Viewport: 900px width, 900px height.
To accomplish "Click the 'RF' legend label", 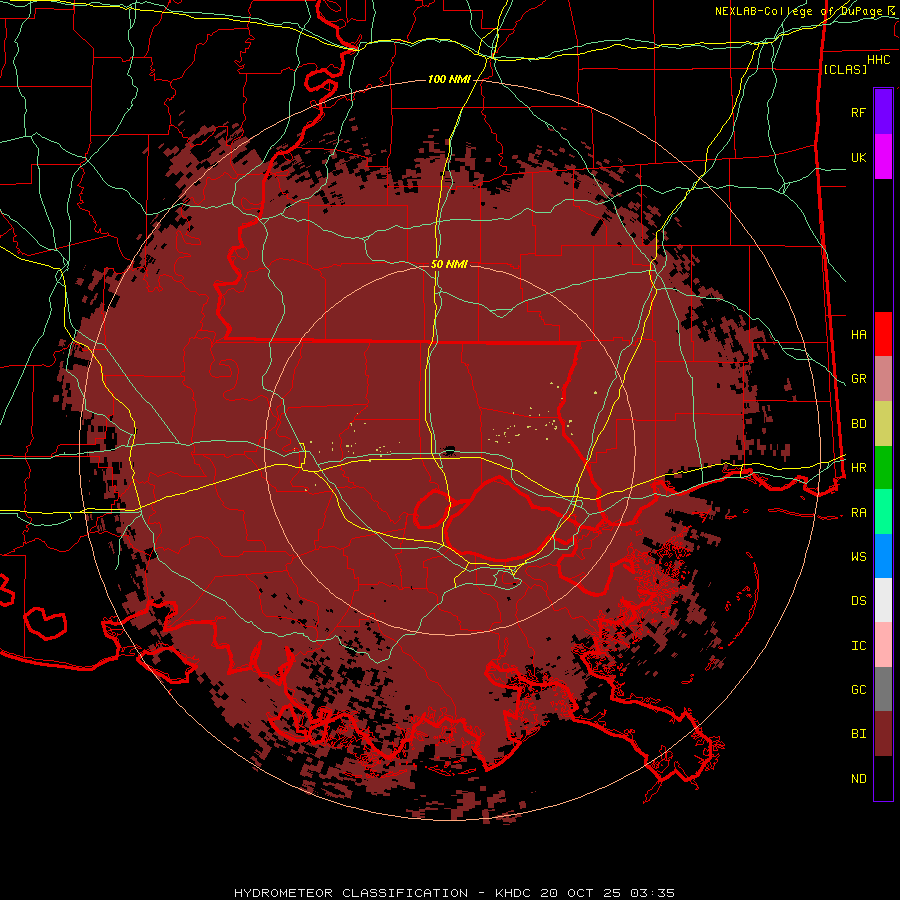I will 858,112.
